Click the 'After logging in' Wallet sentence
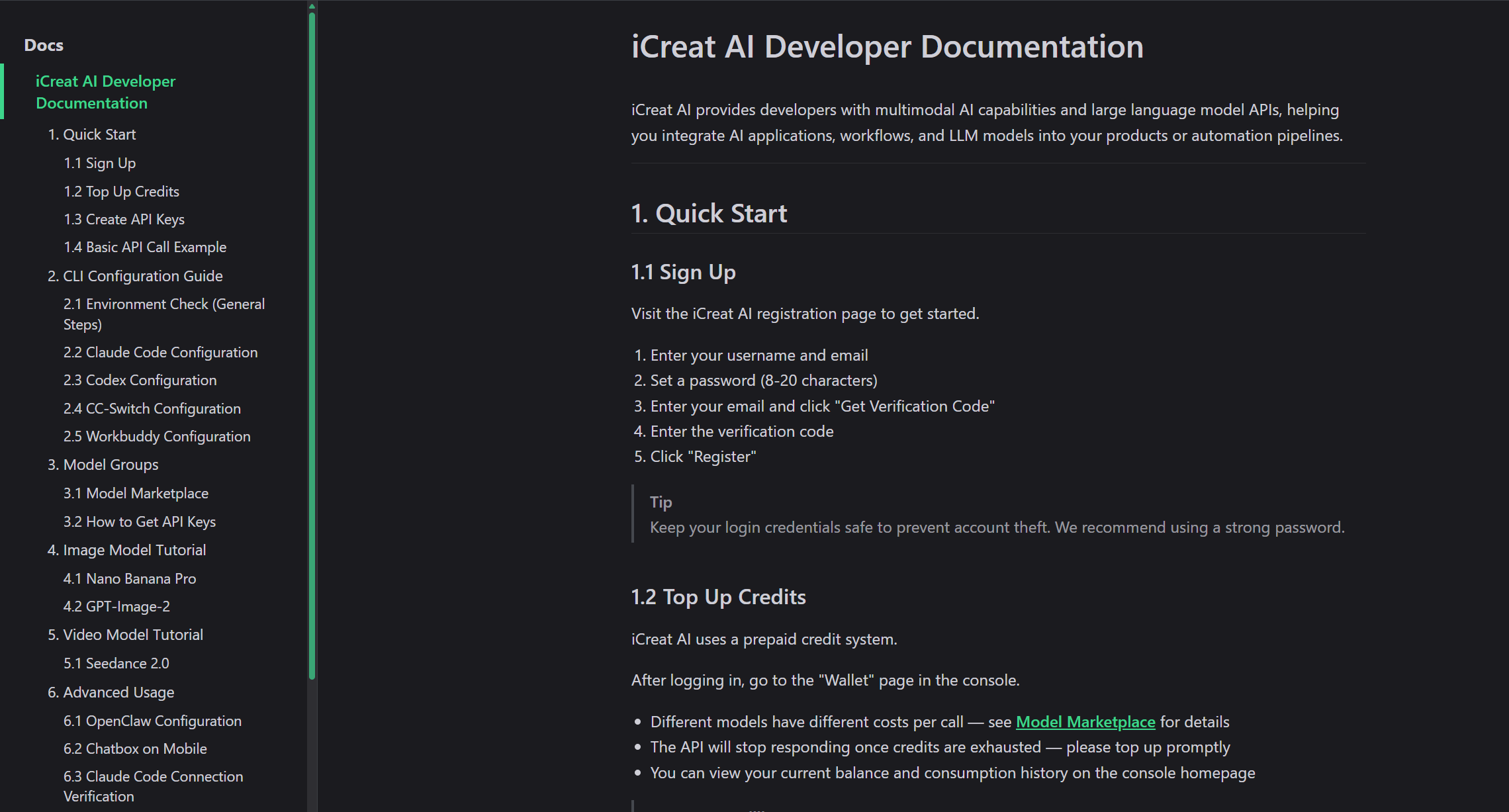Image resolution: width=1509 pixels, height=812 pixels. 825,680
